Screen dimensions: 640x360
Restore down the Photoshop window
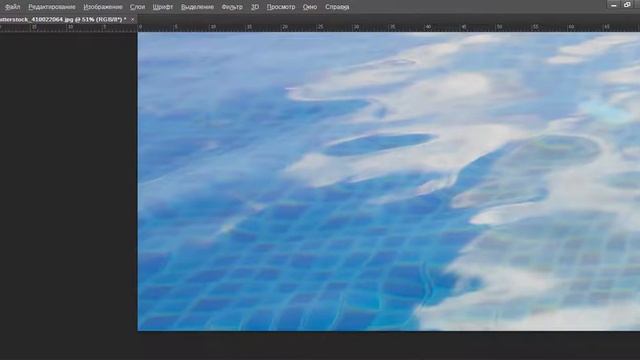coord(627,5)
